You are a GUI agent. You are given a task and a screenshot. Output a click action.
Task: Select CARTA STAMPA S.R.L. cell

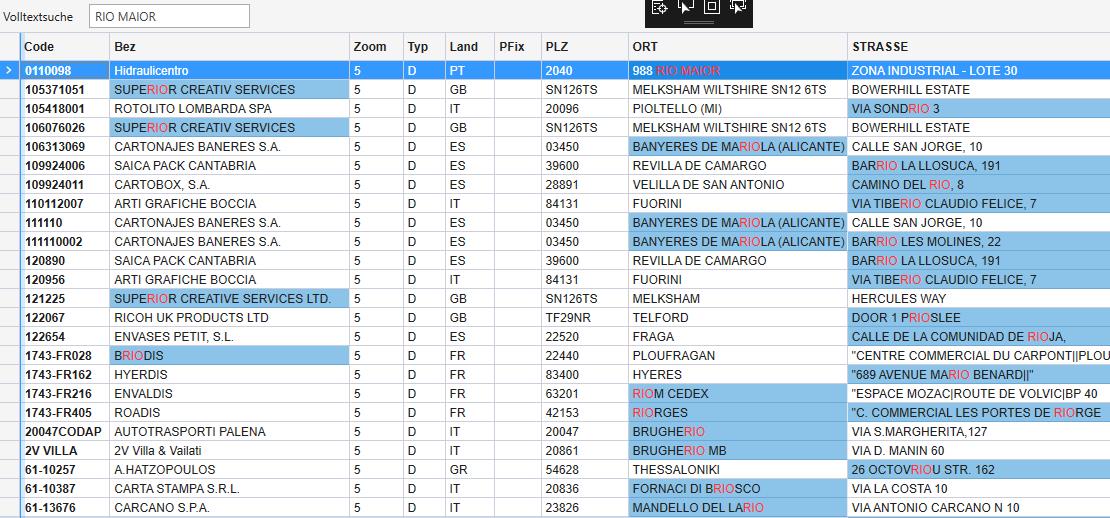[x=229, y=489]
